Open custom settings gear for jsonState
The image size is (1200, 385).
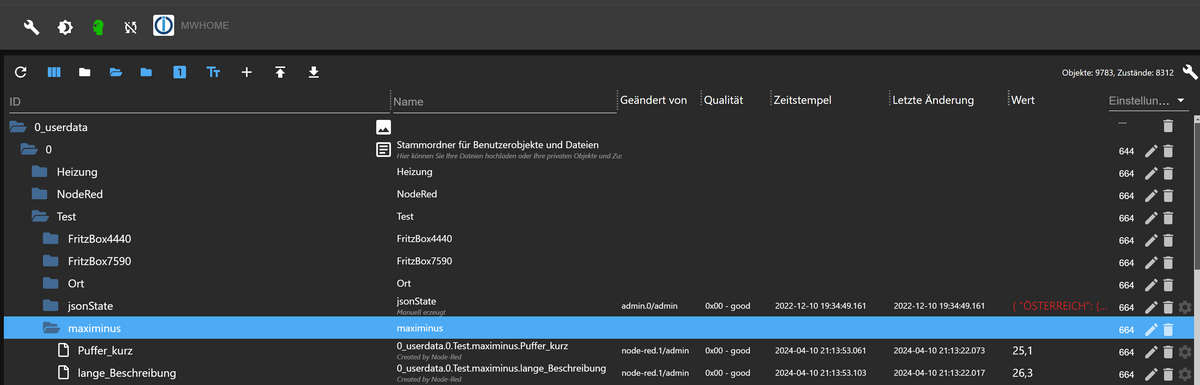pyautogui.click(x=1186, y=307)
